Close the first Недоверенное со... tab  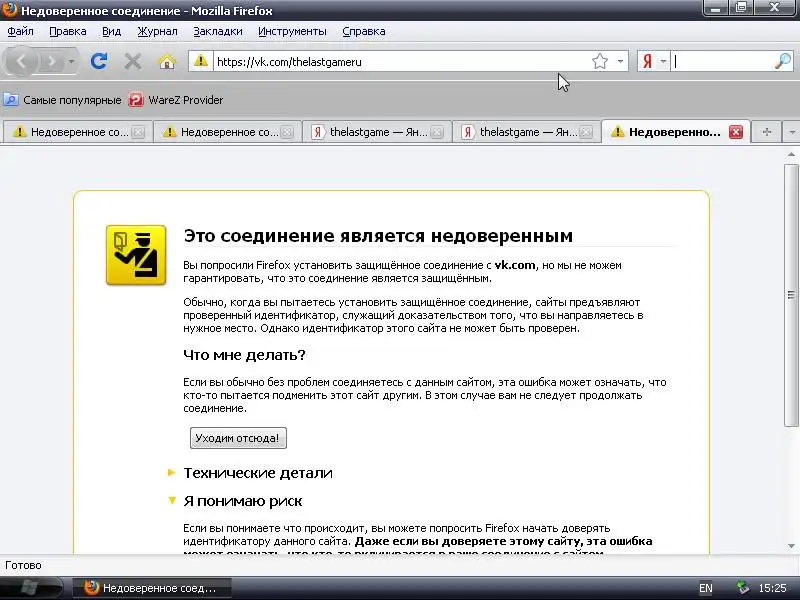[138, 132]
